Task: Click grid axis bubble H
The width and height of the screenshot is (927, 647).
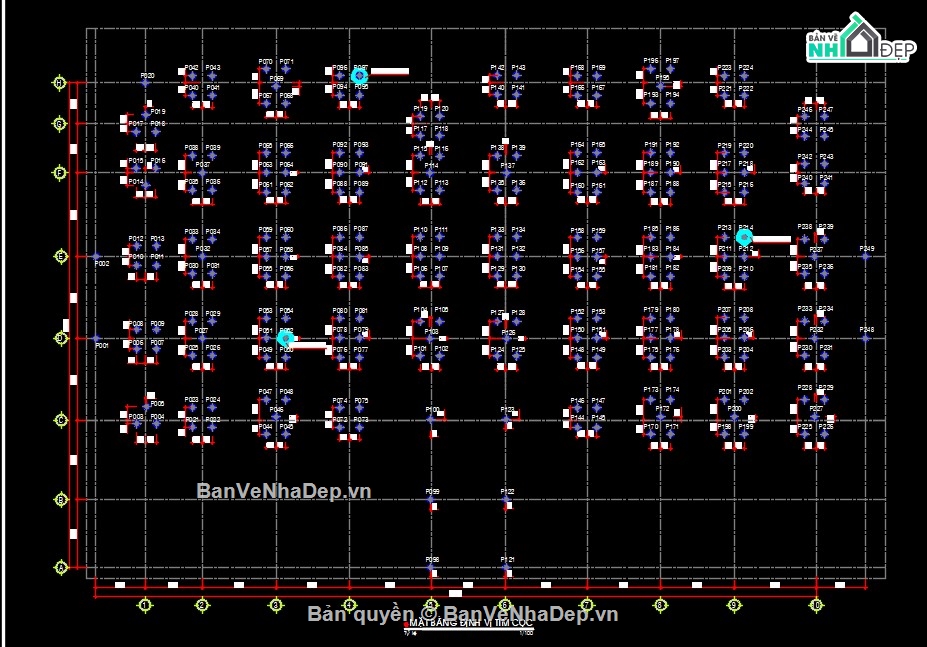Action: [60, 83]
